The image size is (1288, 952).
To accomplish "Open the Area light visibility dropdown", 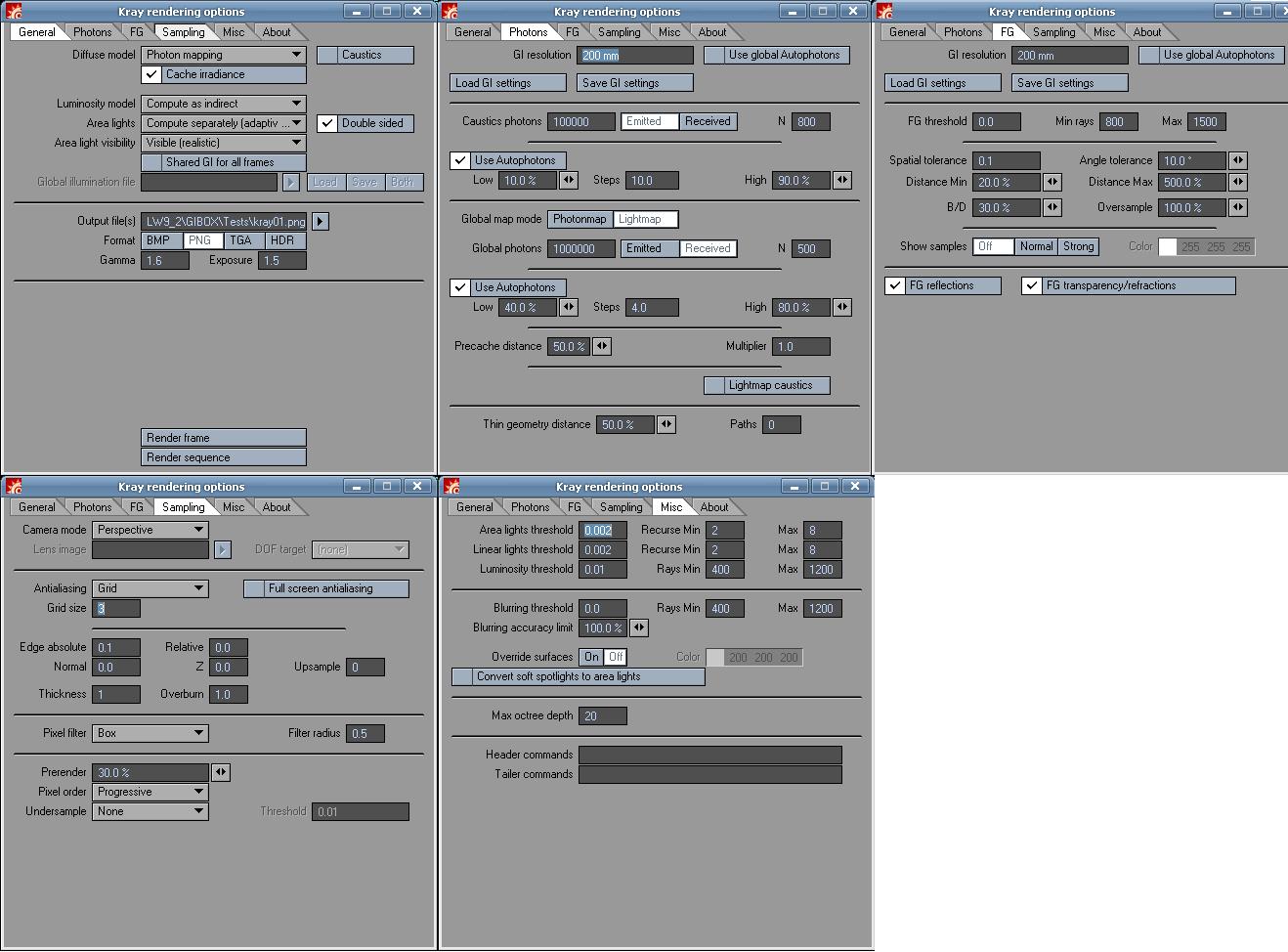I will pos(224,143).
